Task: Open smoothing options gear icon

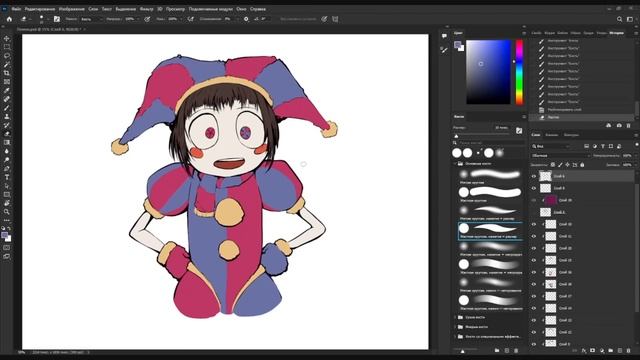Action: point(246,19)
